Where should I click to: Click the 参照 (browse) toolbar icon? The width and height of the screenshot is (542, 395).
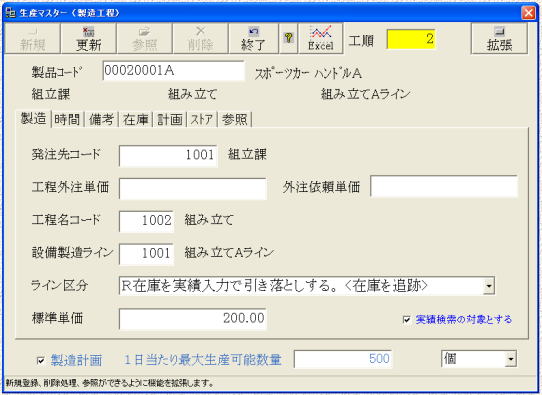144,38
